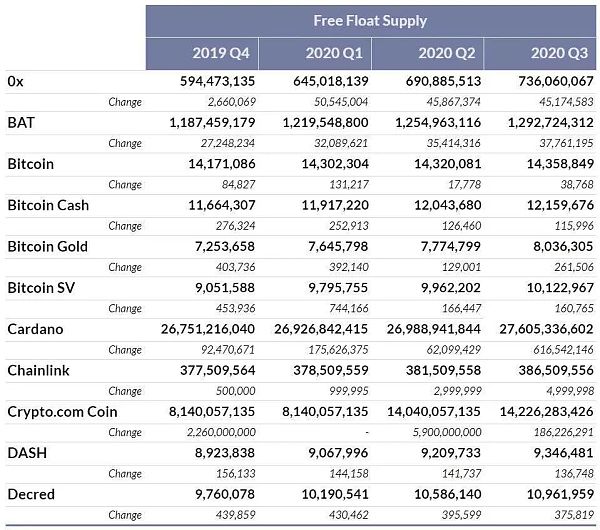Image resolution: width=600 pixels, height=530 pixels.
Task: Click the Bitcoin Cash row label
Action: coord(48,205)
